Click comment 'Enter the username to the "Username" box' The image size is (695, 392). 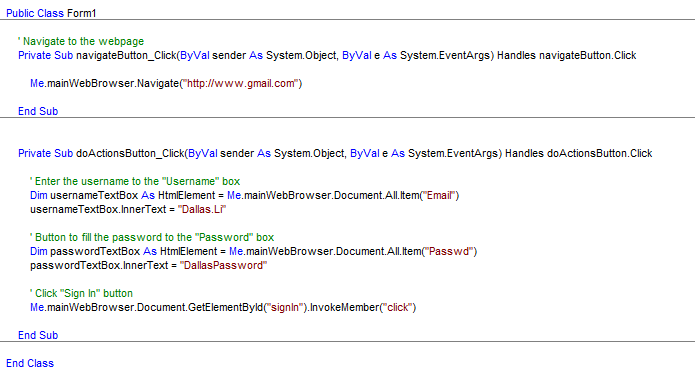[135, 181]
